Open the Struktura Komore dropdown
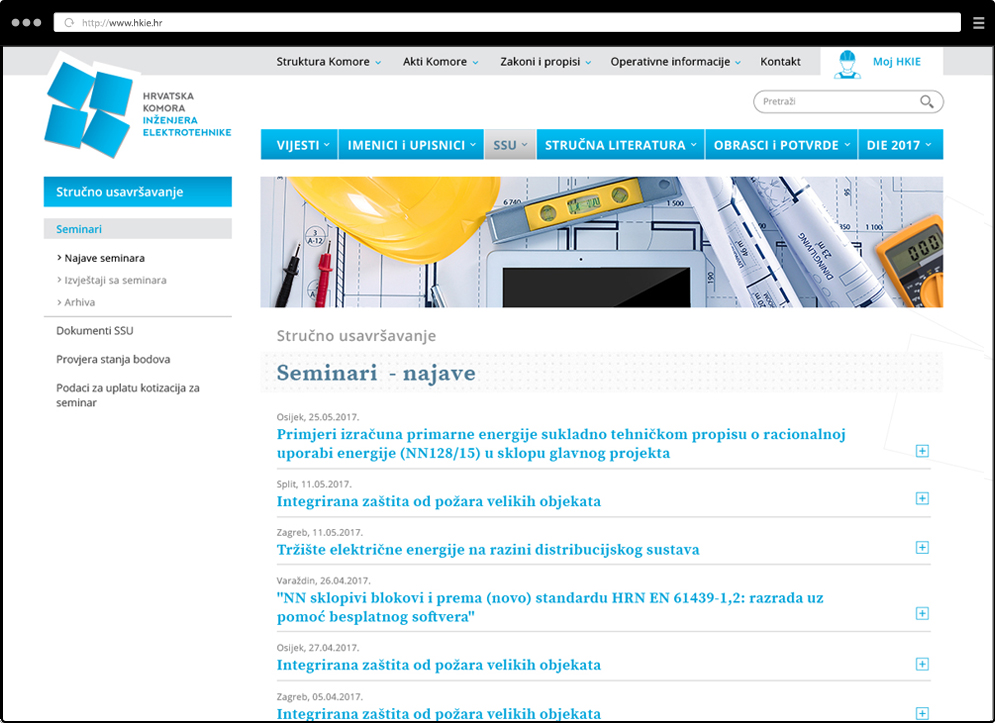 tap(328, 62)
